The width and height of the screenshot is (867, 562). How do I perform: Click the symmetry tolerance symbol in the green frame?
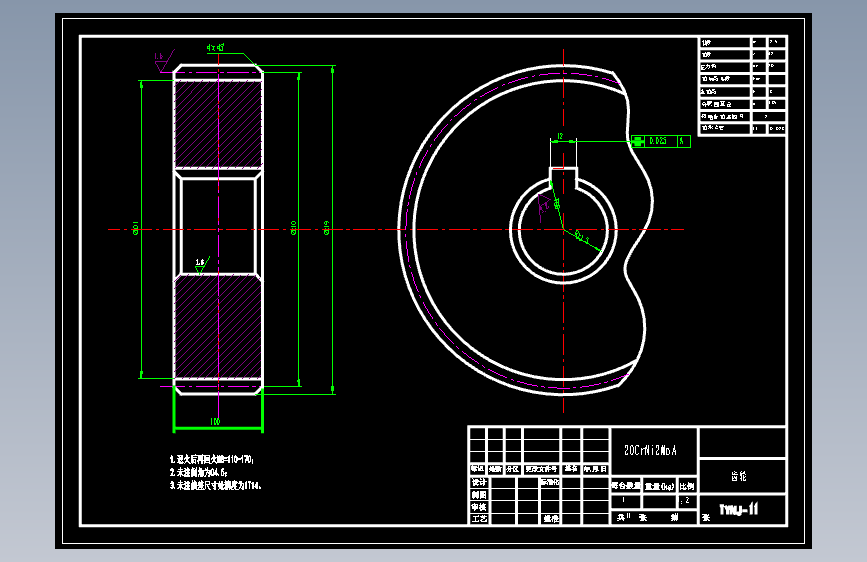coord(638,141)
